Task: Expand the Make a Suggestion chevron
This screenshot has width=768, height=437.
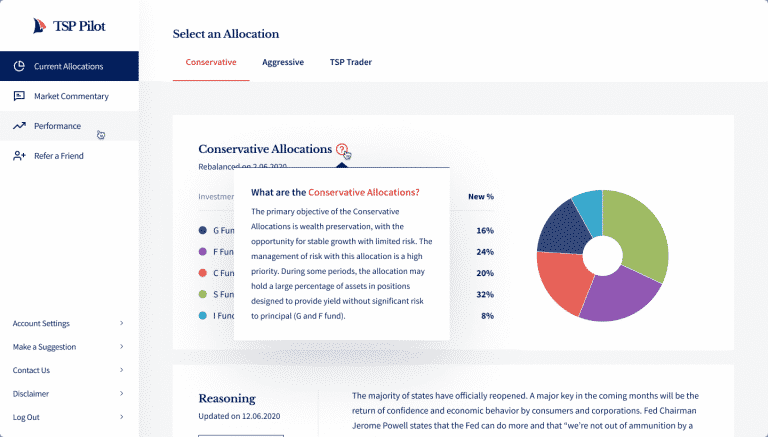Action: (x=122, y=346)
